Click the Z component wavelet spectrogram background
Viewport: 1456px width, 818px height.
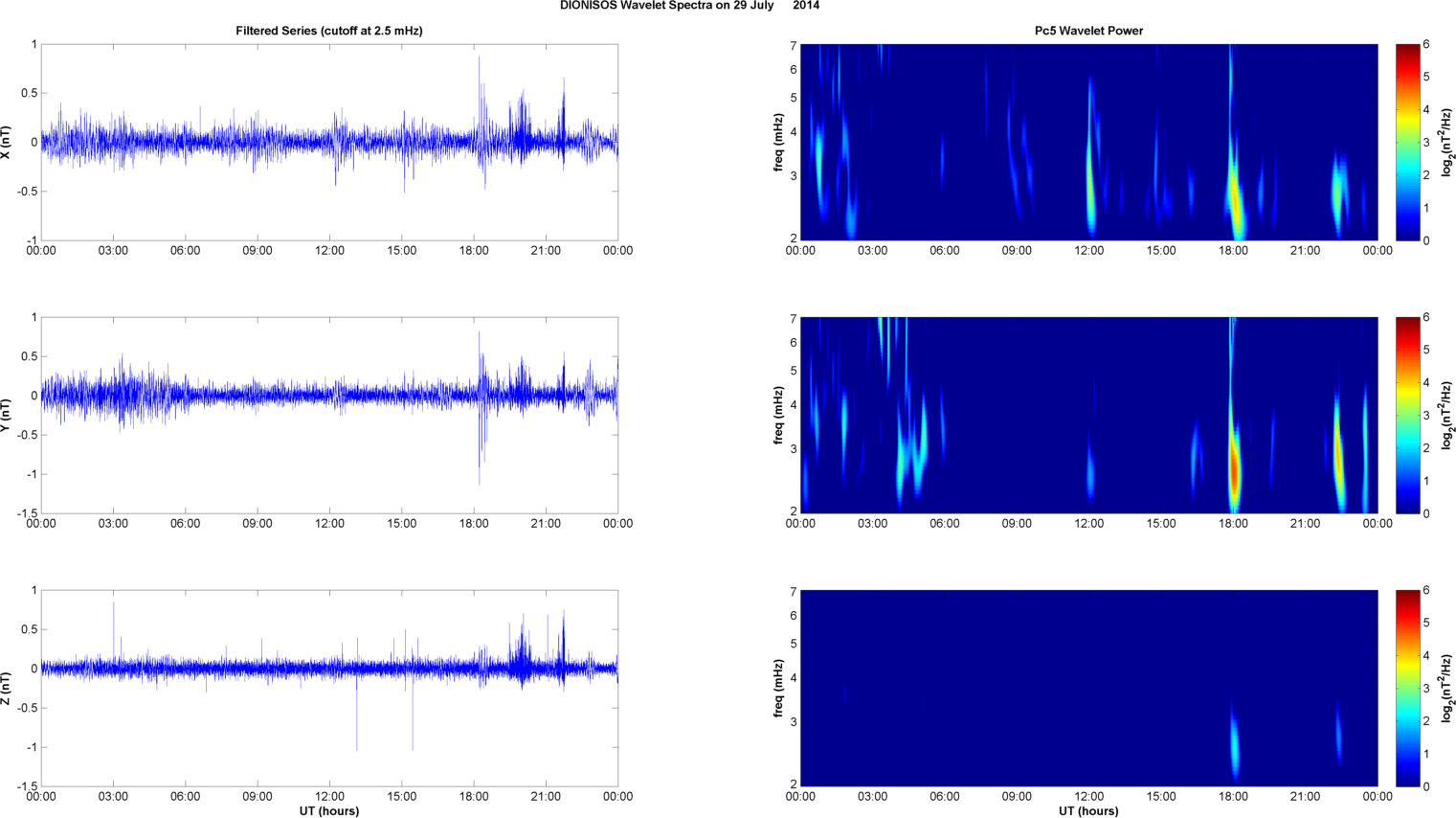point(1088,688)
